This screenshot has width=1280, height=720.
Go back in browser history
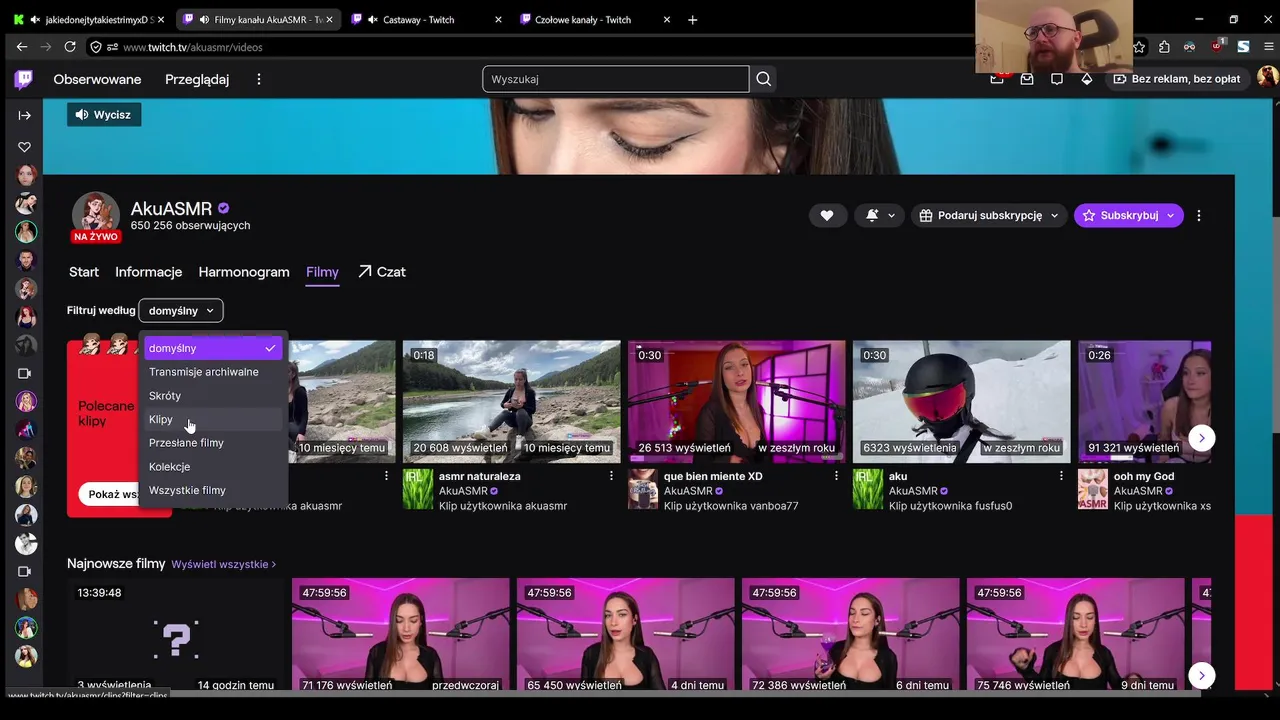pos(22,47)
